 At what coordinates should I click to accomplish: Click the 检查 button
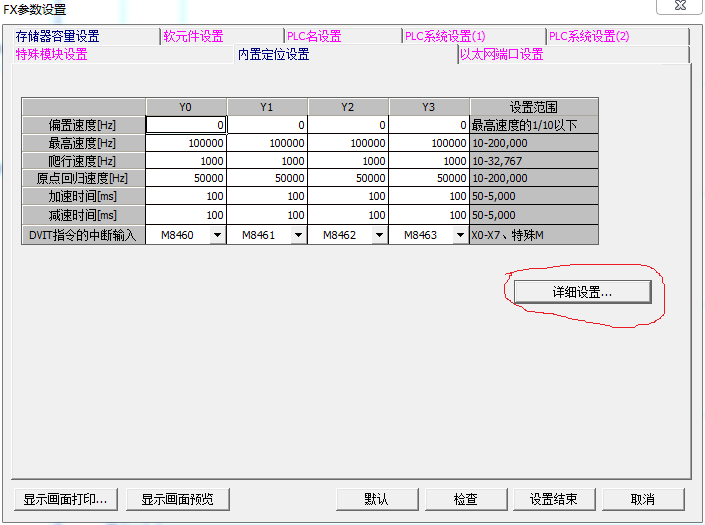[465, 499]
